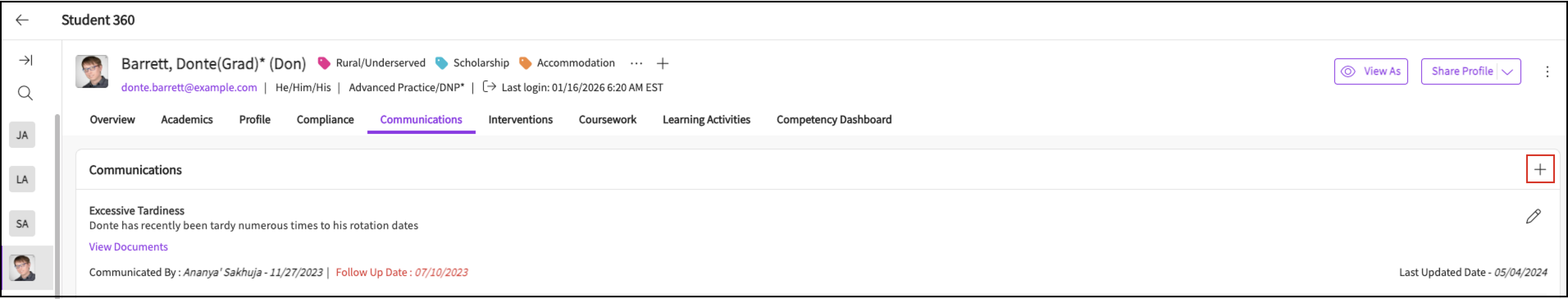This screenshot has height=299, width=1568.
Task: Add a new communication with plus icon
Action: 1539,169
